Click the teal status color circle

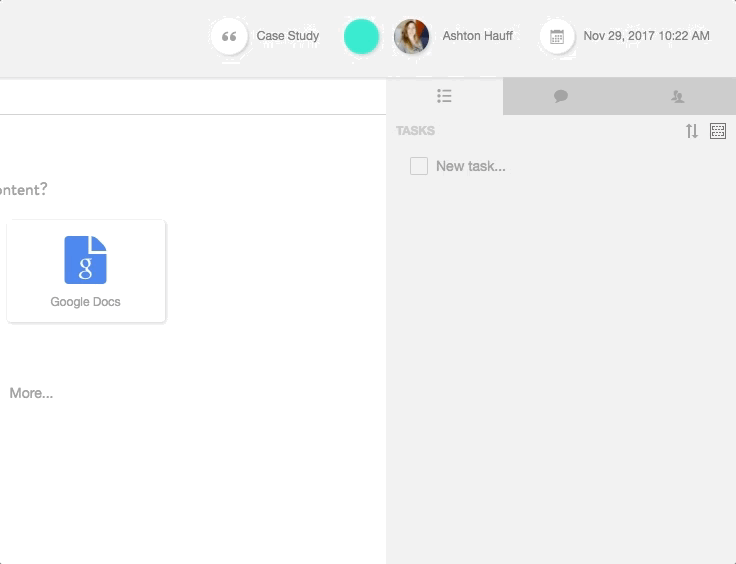coord(361,37)
